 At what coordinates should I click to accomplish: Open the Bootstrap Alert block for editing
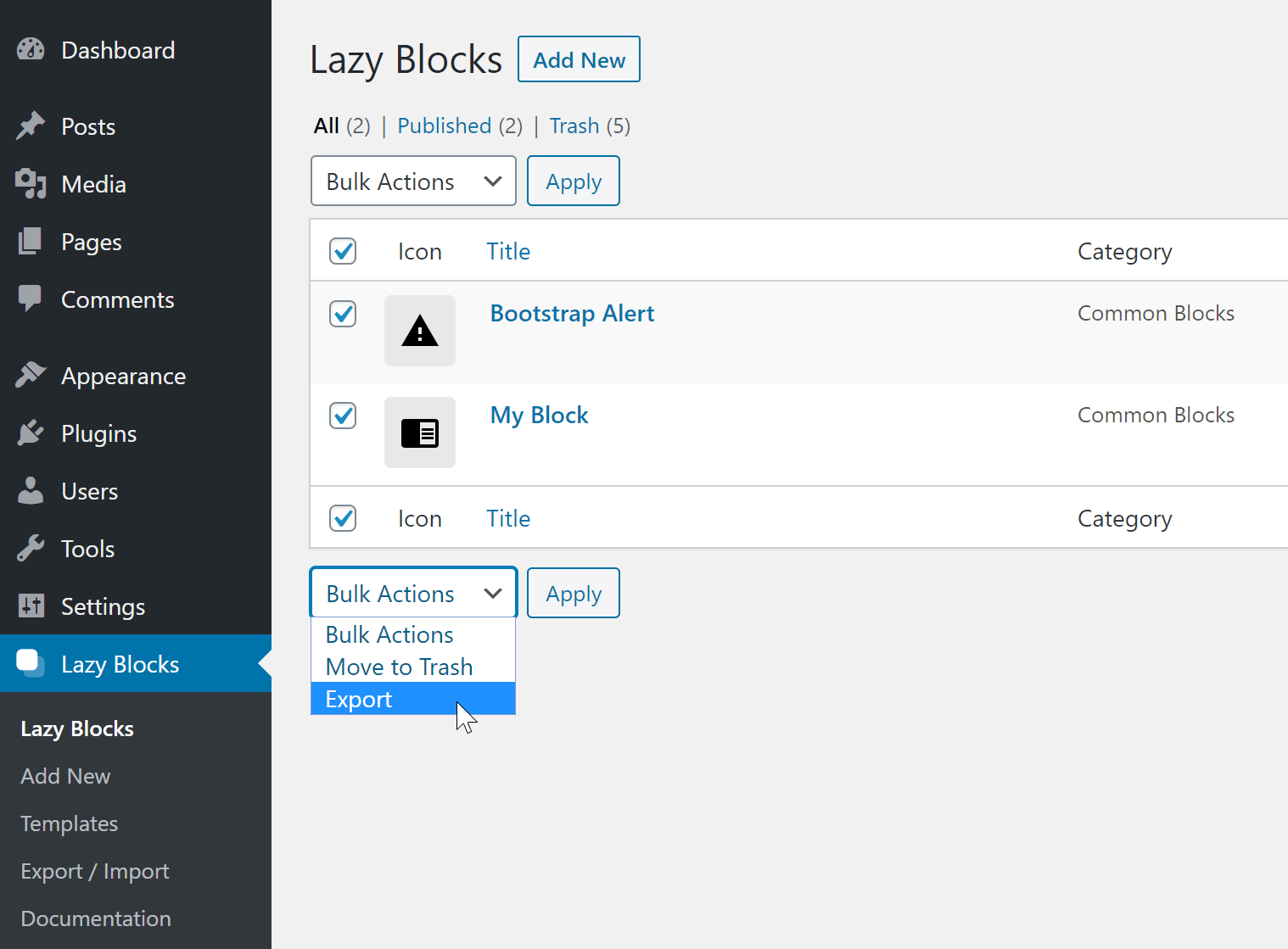[x=572, y=313]
